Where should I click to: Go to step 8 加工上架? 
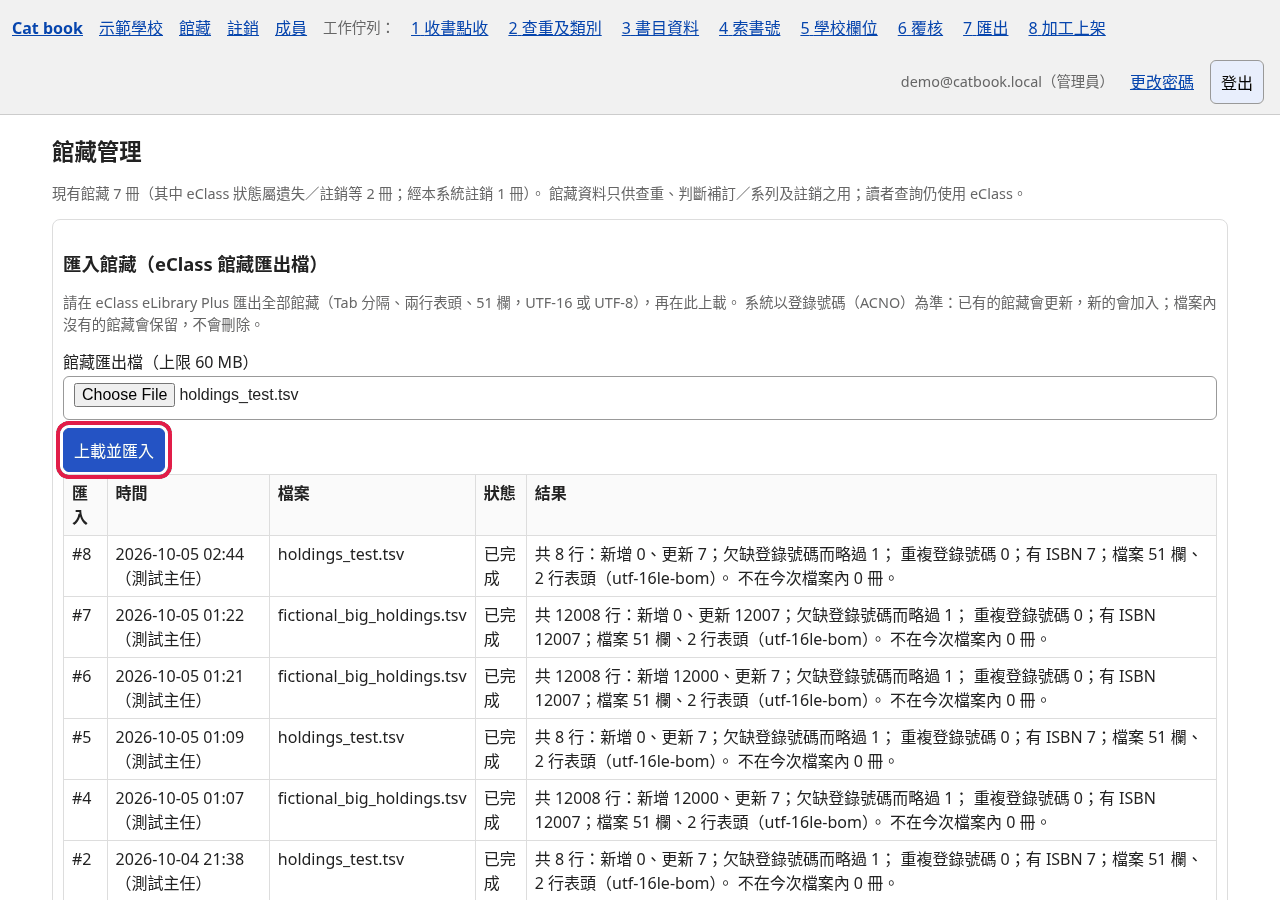tap(1067, 28)
